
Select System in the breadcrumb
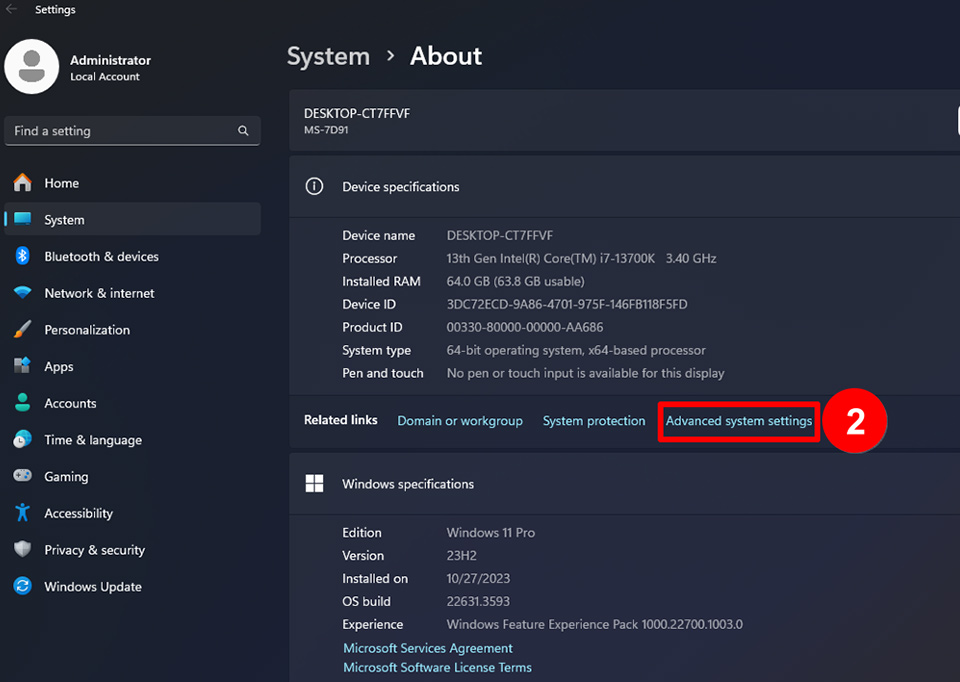pos(328,56)
